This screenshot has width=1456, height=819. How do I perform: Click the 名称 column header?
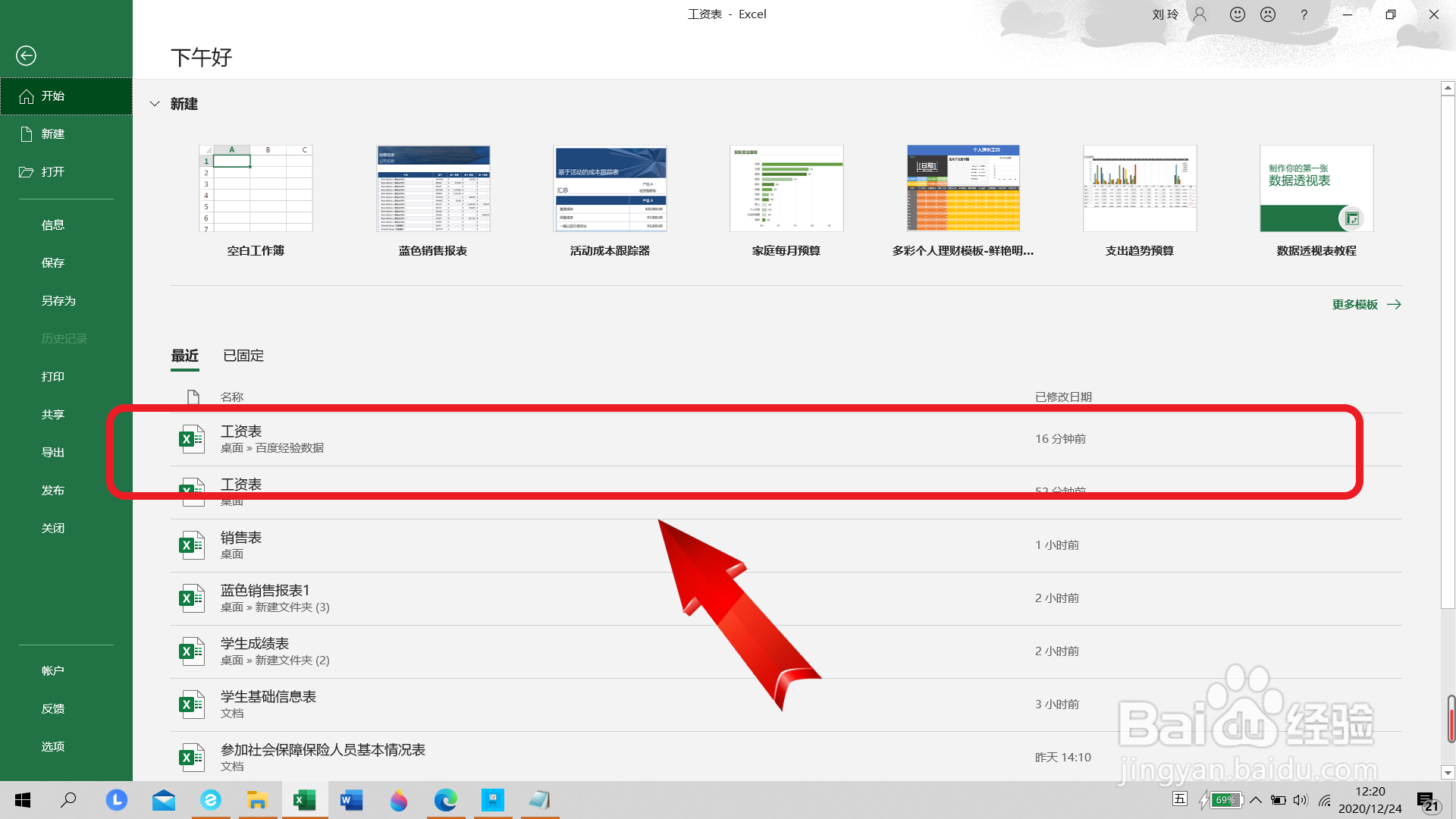232,397
